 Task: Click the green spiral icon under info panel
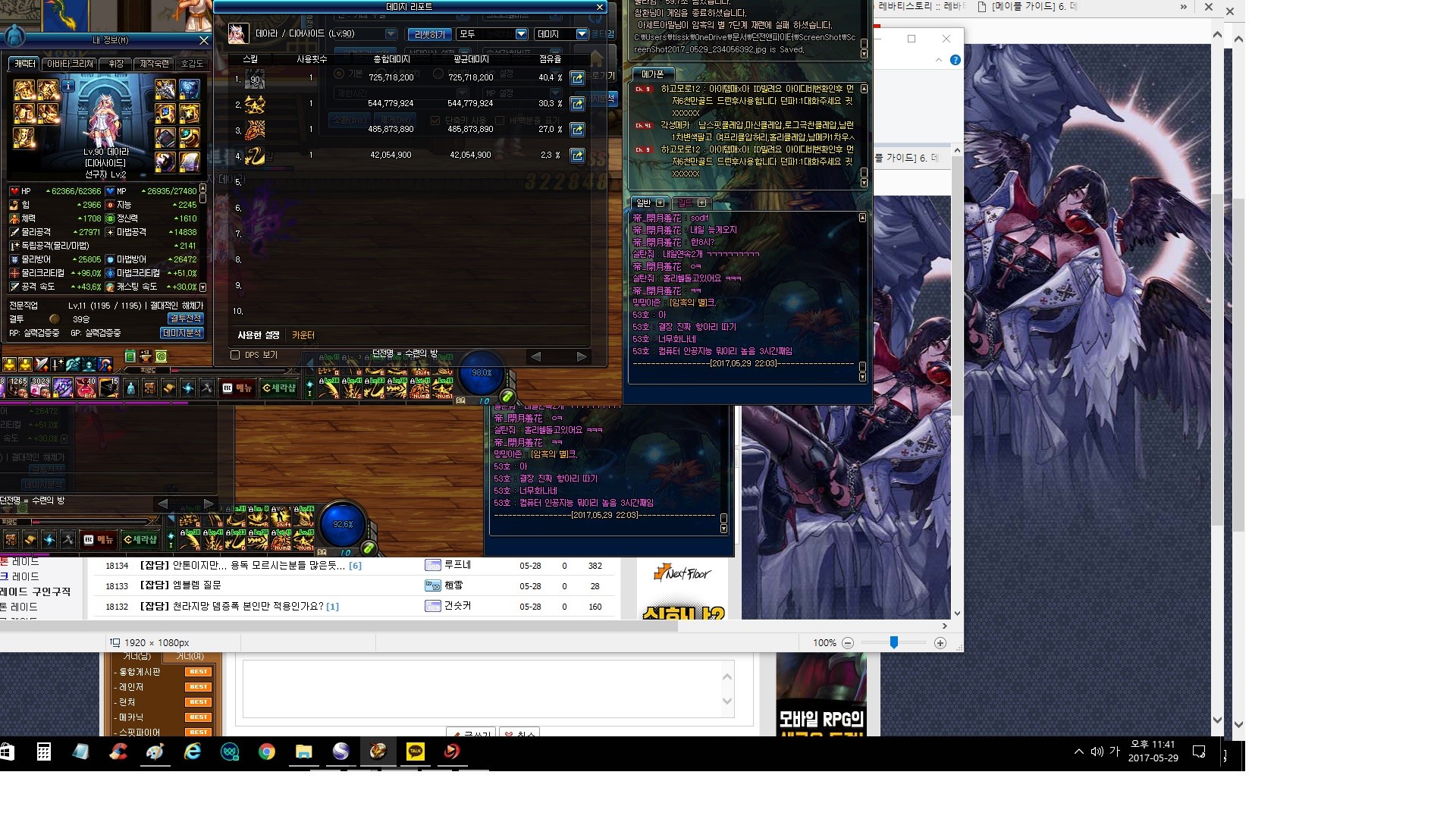pos(161,356)
